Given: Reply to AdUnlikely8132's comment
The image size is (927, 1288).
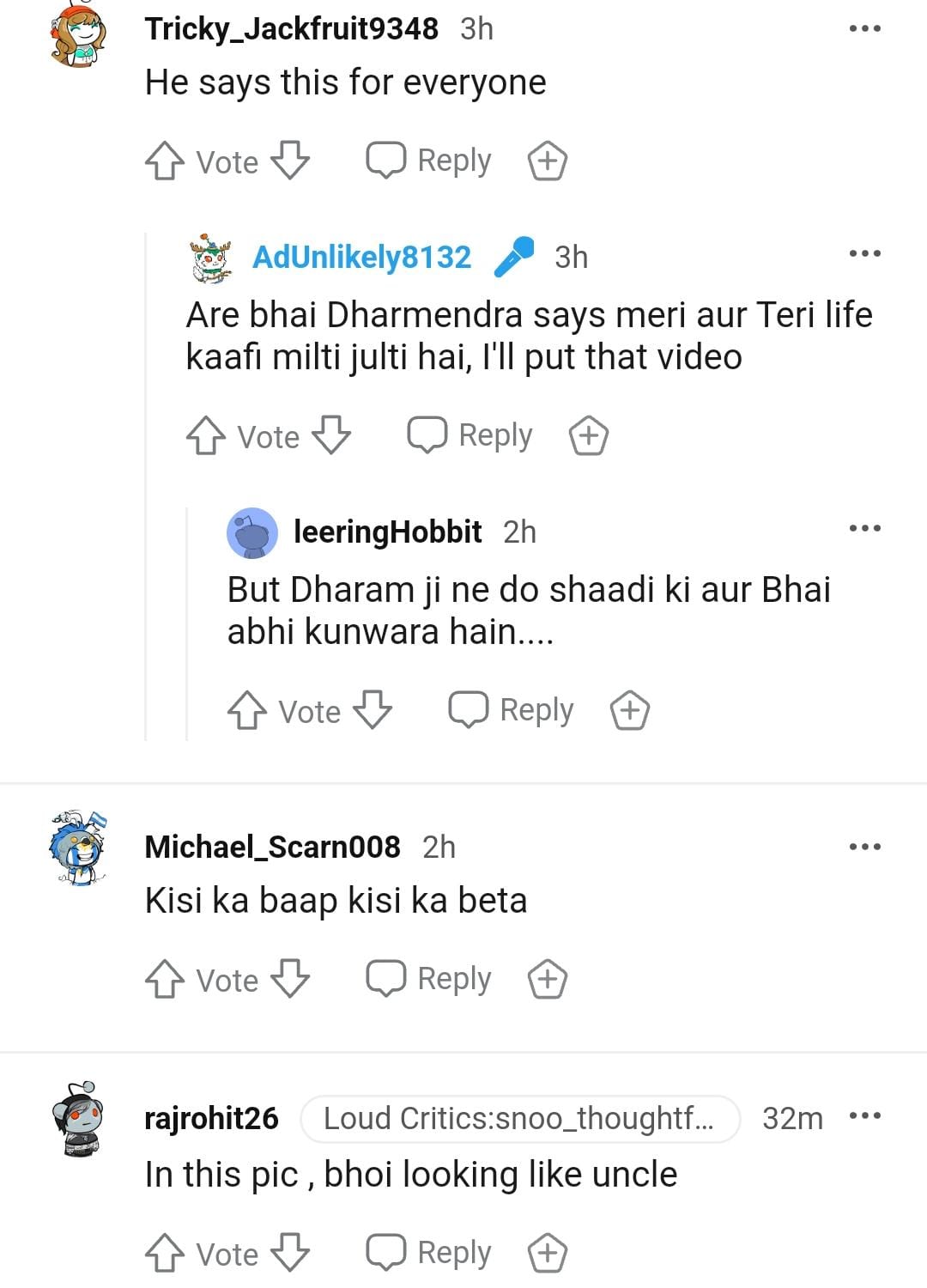Looking at the screenshot, I should click(470, 435).
